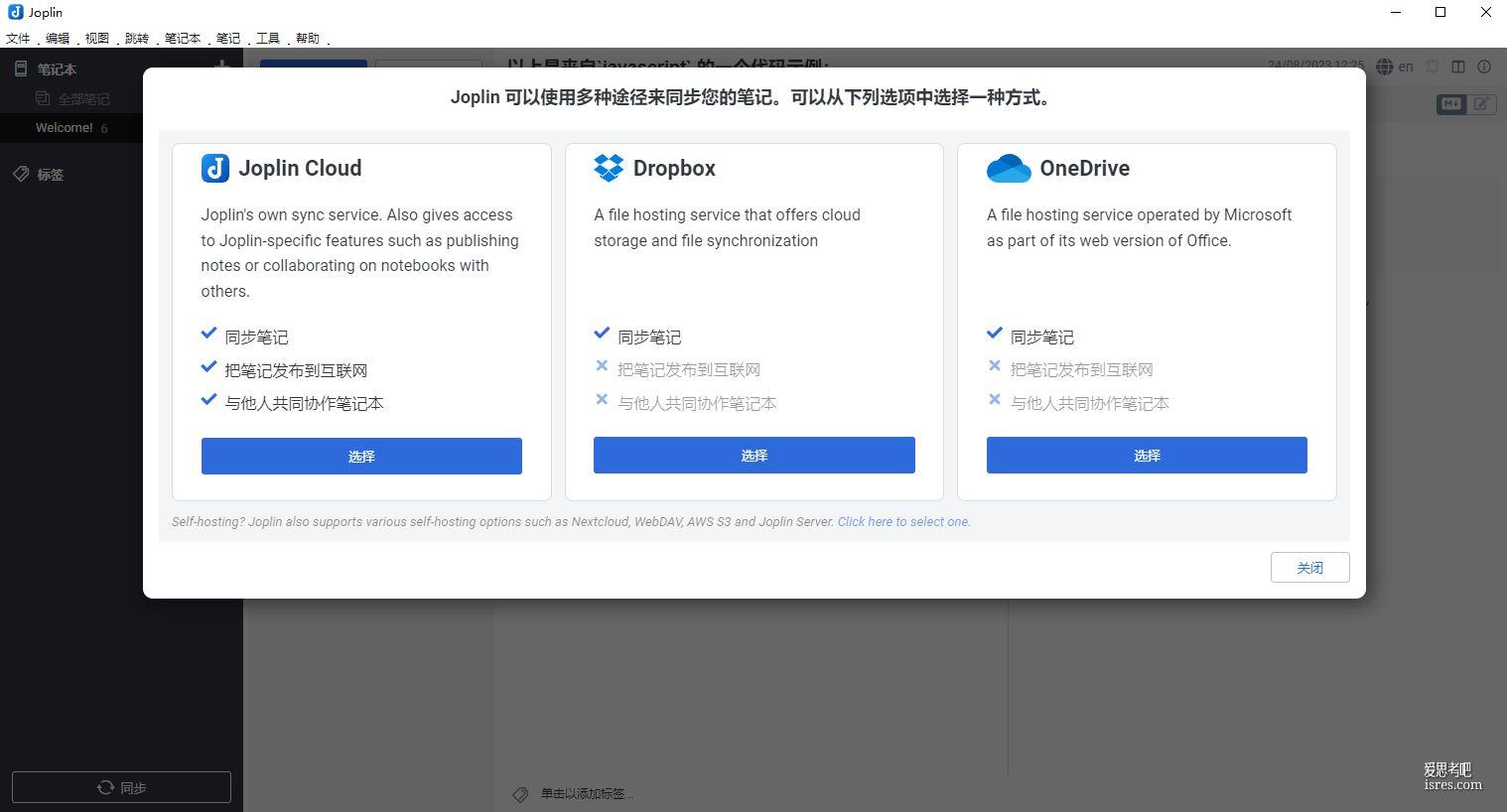Click OneDrive's disabled 与他人共同协作笔记本 line
1507x812 pixels.
pos(1090,403)
